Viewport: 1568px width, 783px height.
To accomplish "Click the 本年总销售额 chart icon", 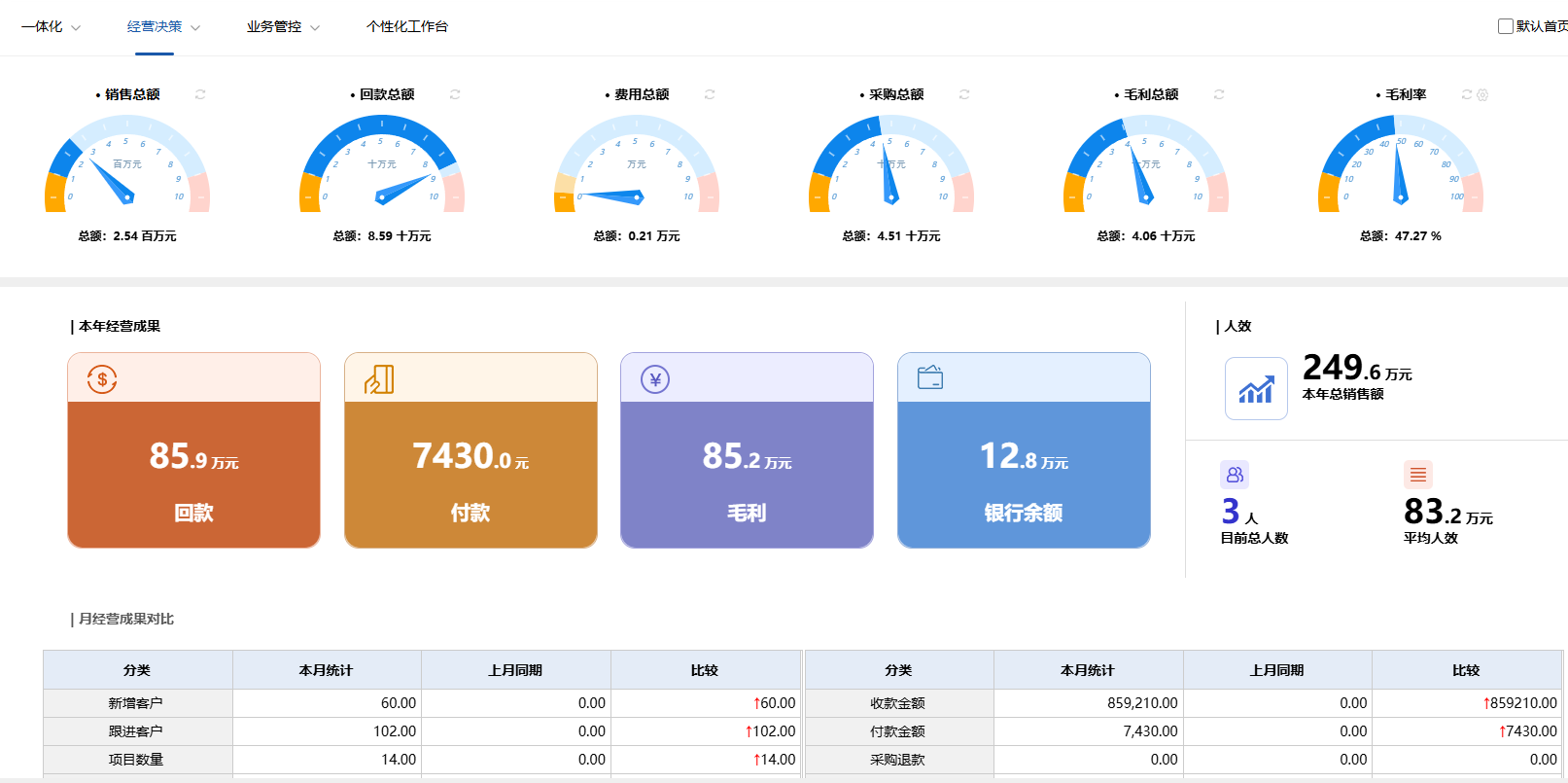I will click(x=1256, y=388).
